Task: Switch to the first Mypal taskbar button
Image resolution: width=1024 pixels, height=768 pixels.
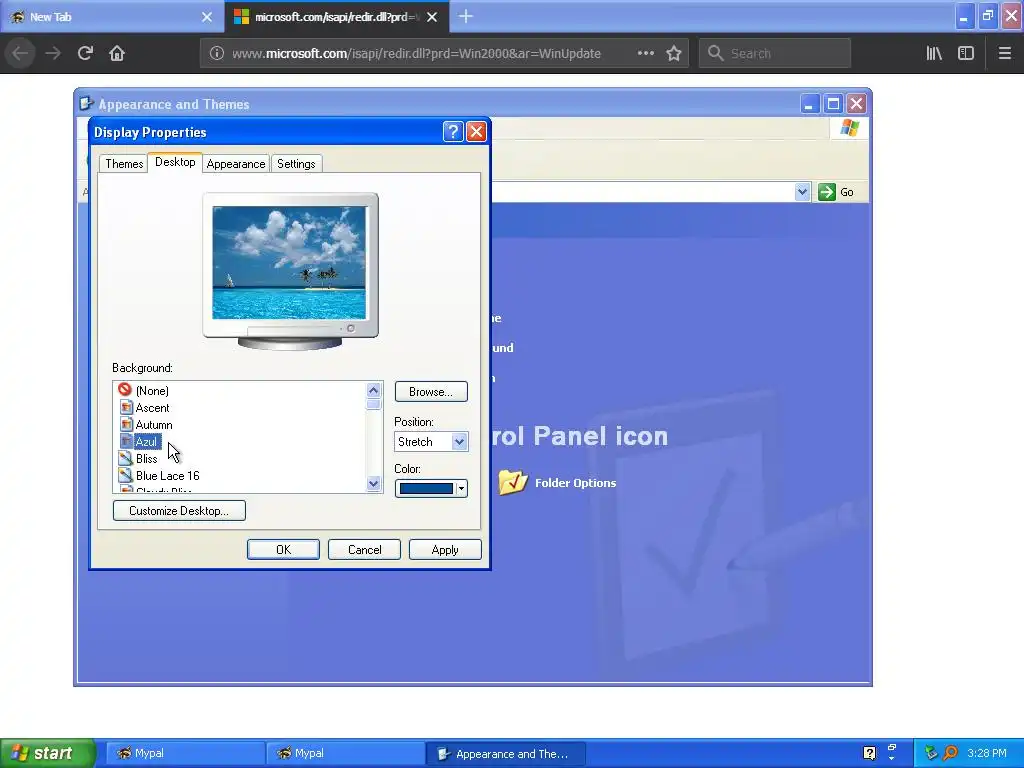Action: coord(185,753)
